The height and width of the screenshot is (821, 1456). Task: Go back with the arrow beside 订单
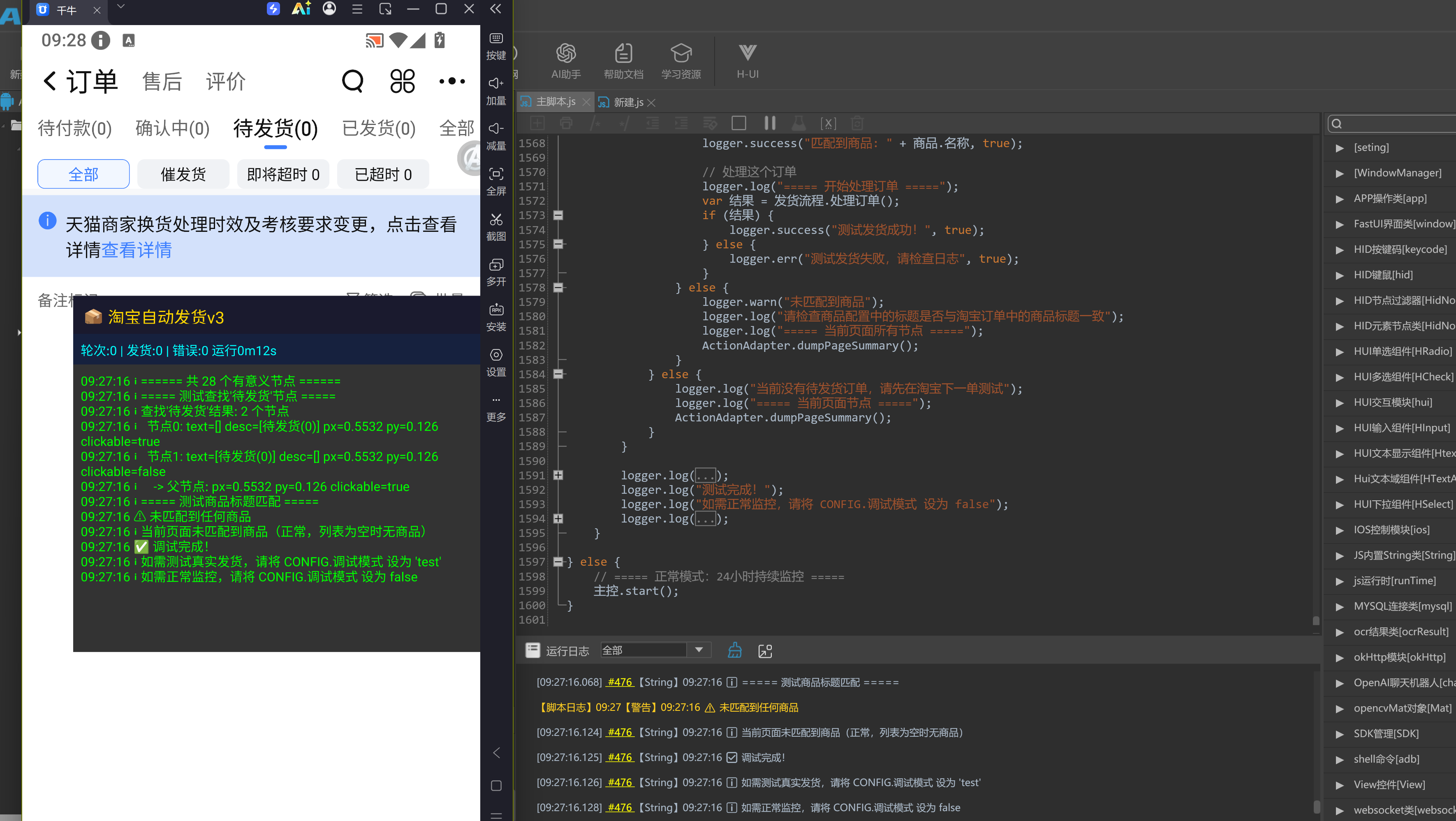50,81
